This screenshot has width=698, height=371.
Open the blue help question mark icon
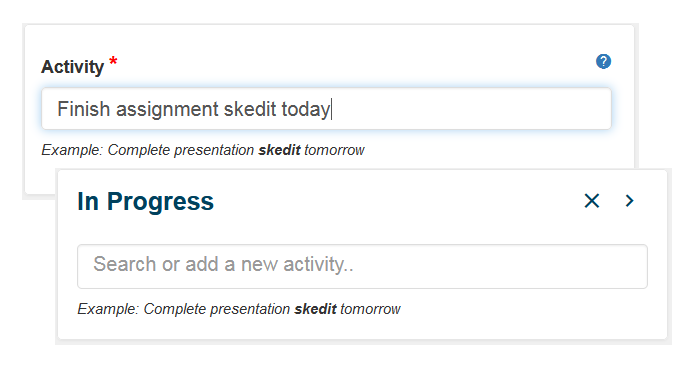pos(603,61)
